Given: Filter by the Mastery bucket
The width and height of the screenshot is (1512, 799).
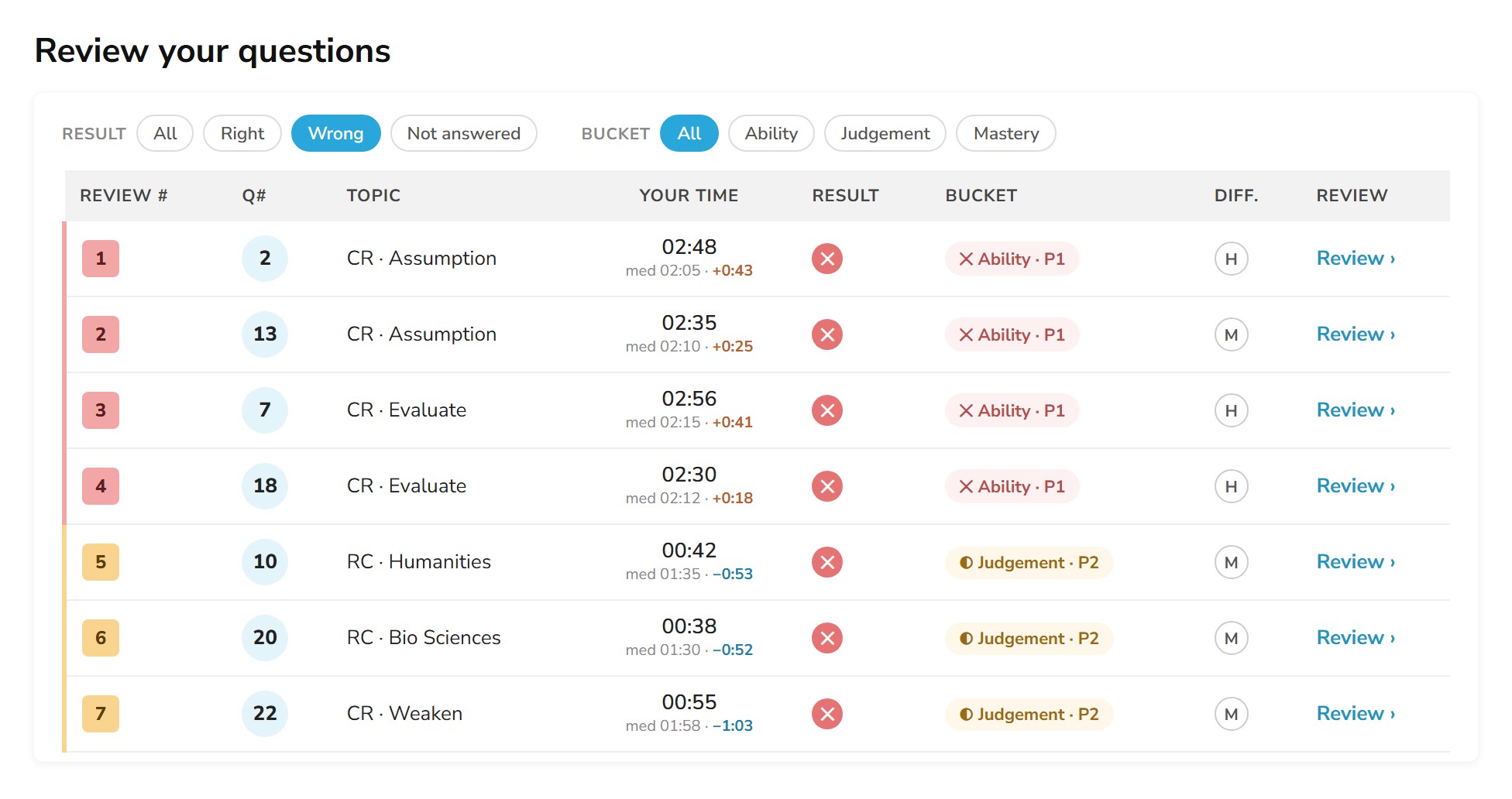Looking at the screenshot, I should point(1006,133).
